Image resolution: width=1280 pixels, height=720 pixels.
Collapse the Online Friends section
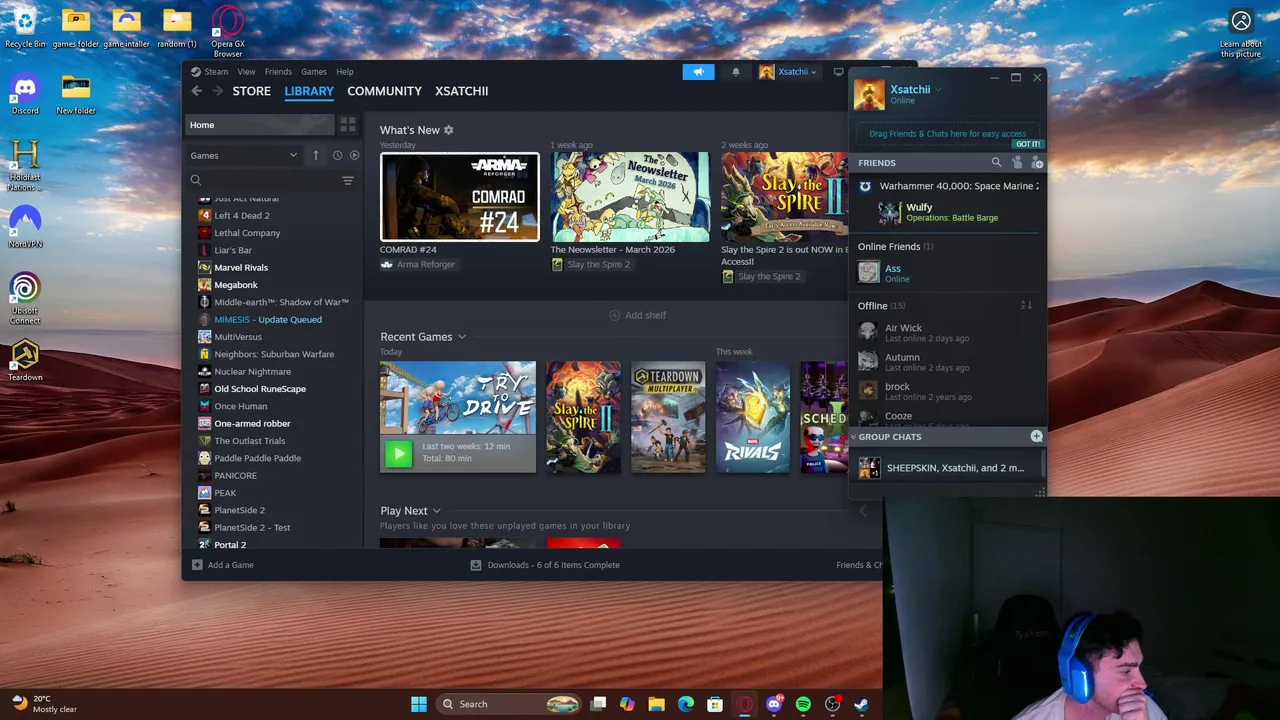tap(895, 246)
